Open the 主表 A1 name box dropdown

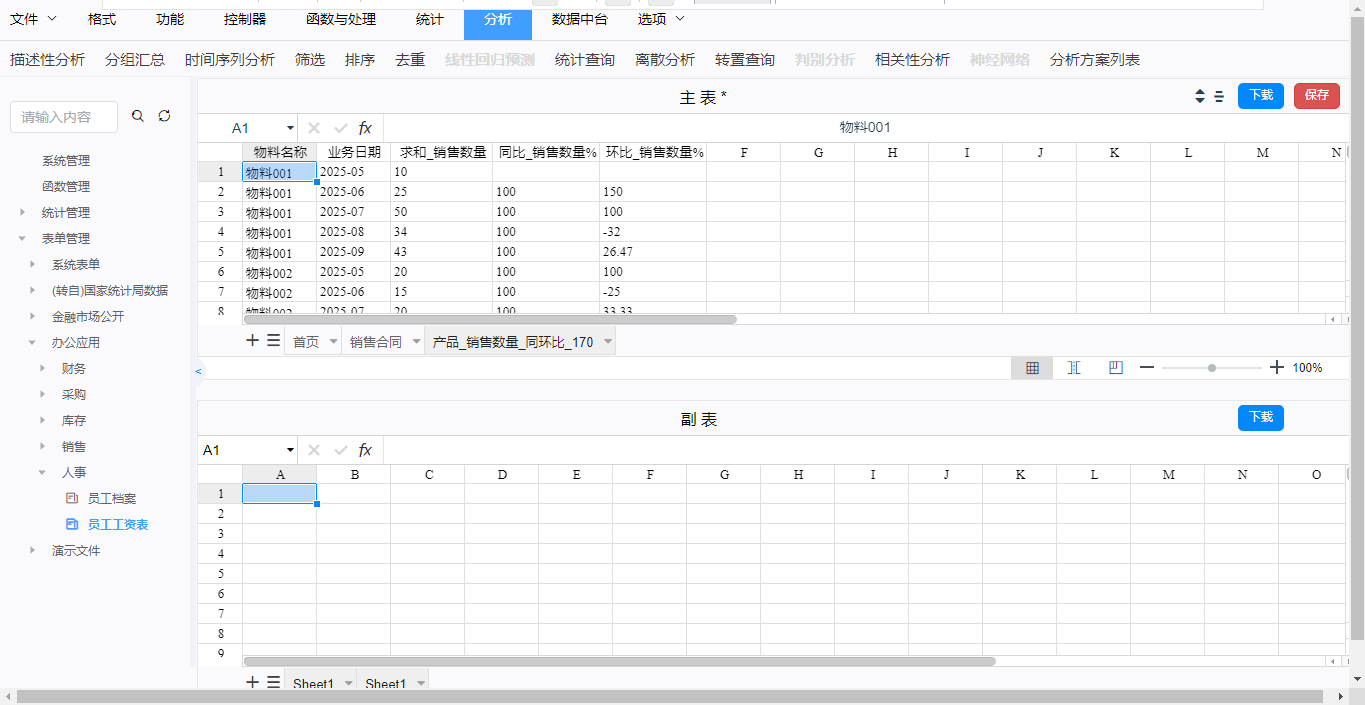coord(290,128)
